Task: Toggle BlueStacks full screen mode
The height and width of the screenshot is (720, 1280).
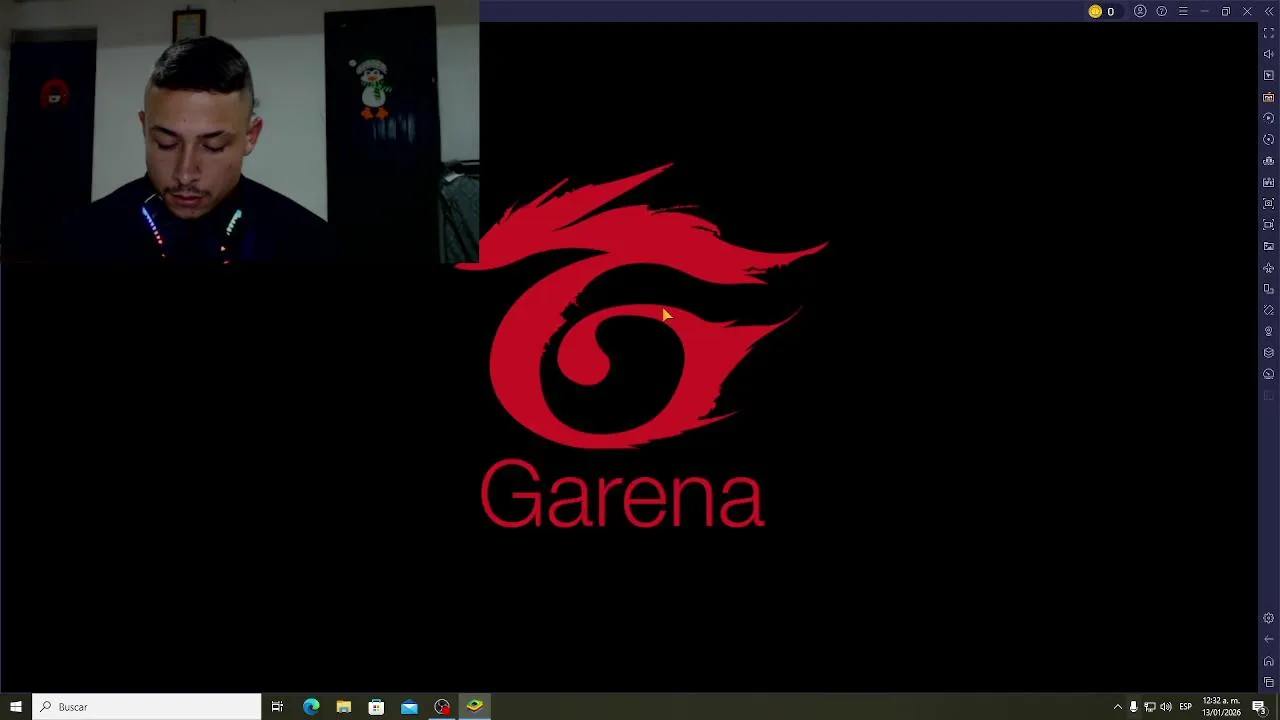Action: pos(1269,33)
